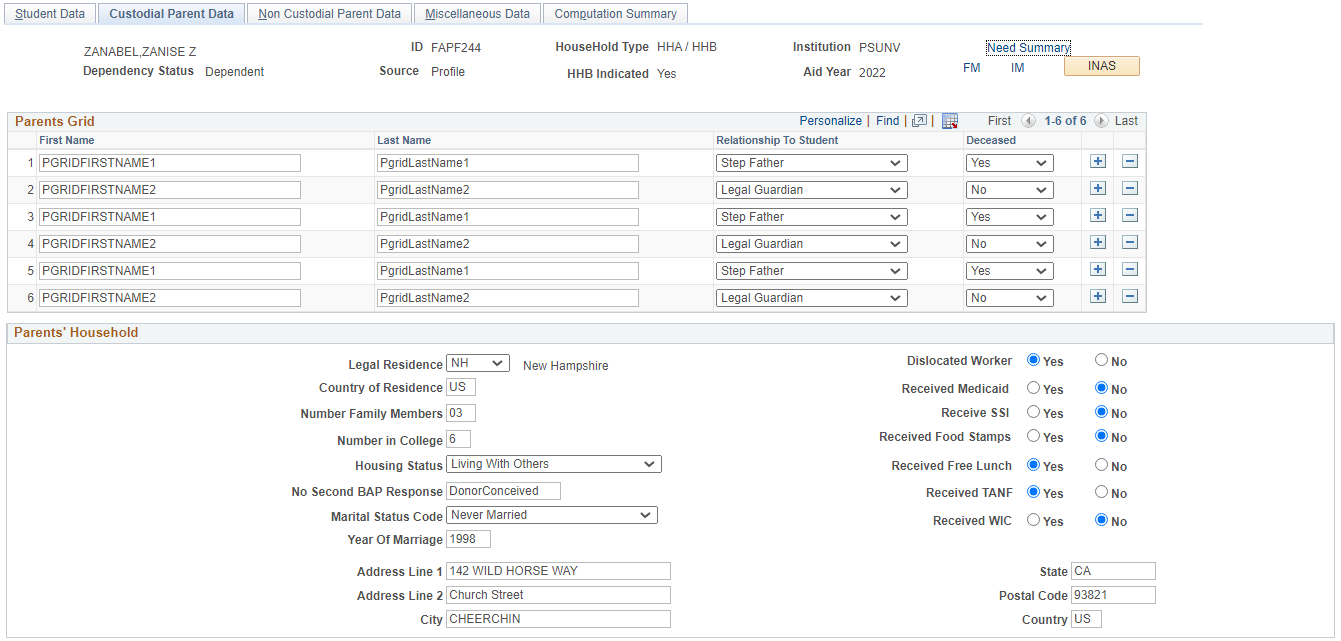Edit the City field
1341x641 pixels.
click(558, 619)
